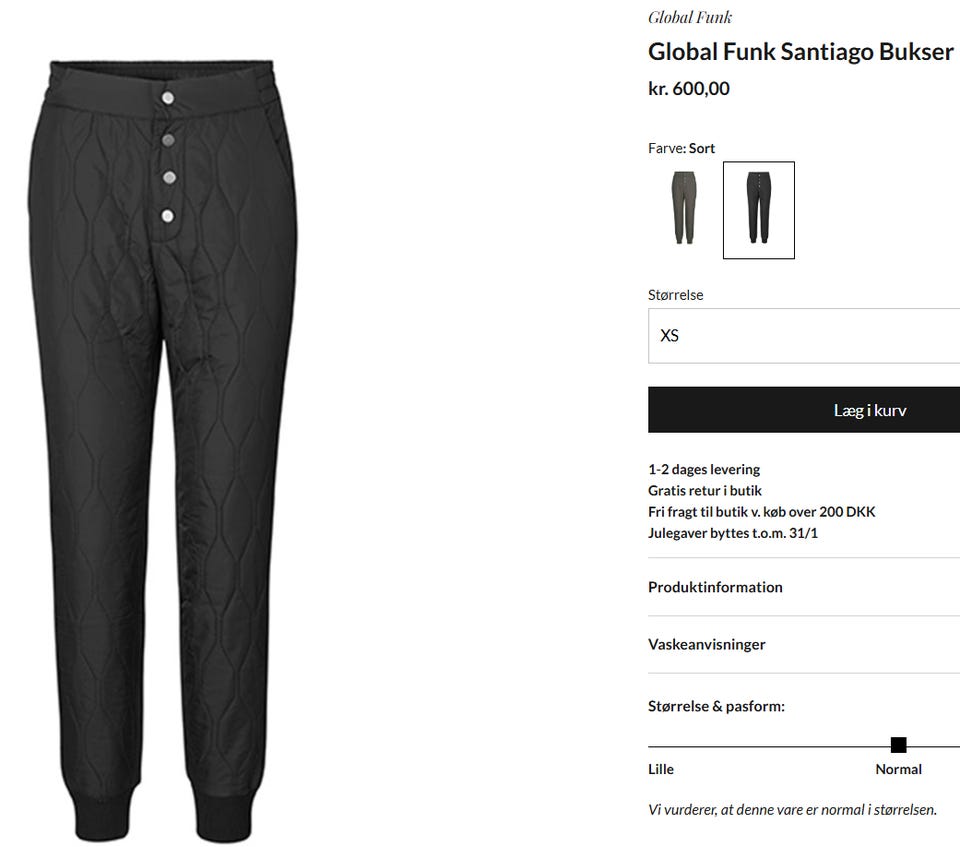Select the grey color variant thumbnail
The width and height of the screenshot is (960, 847).
[684, 210]
